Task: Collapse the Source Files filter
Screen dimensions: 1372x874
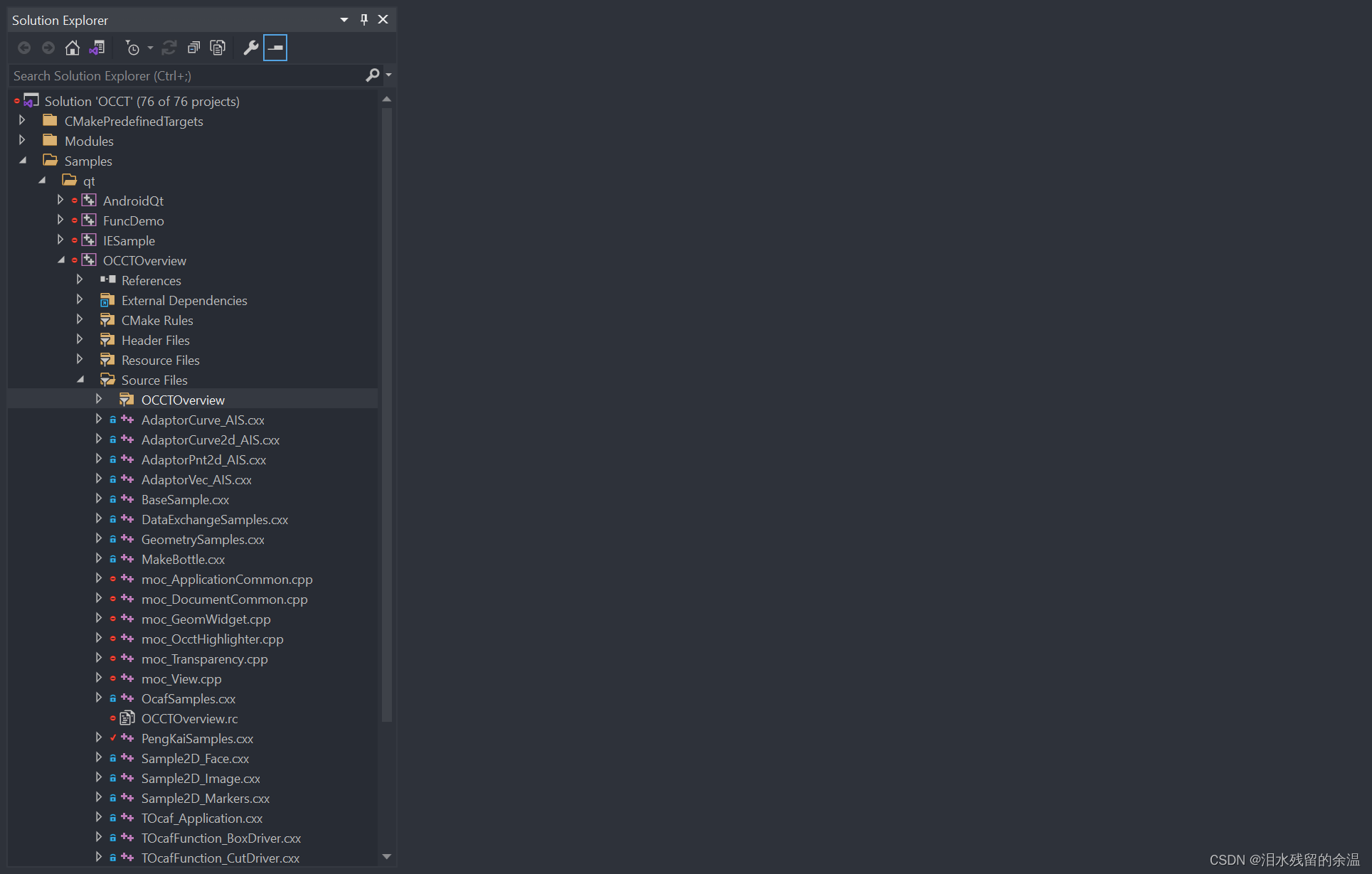Action: (80, 380)
